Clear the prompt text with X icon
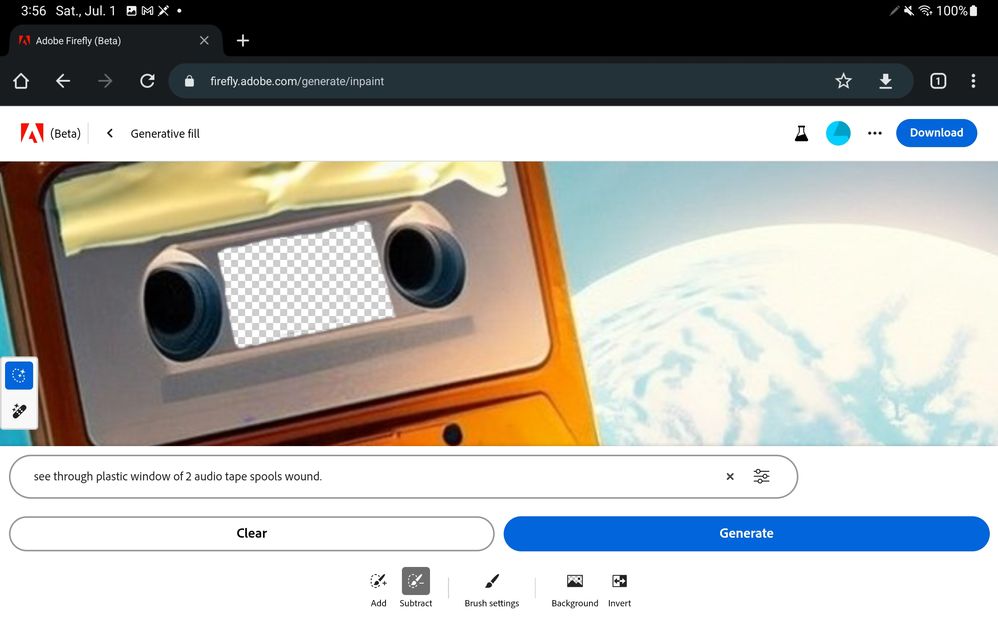The width and height of the screenshot is (998, 624). click(x=730, y=476)
